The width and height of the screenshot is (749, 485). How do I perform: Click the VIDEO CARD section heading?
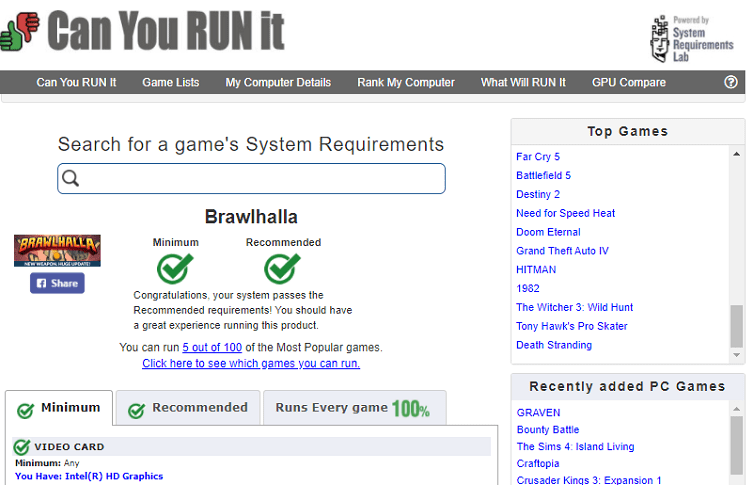click(x=69, y=447)
